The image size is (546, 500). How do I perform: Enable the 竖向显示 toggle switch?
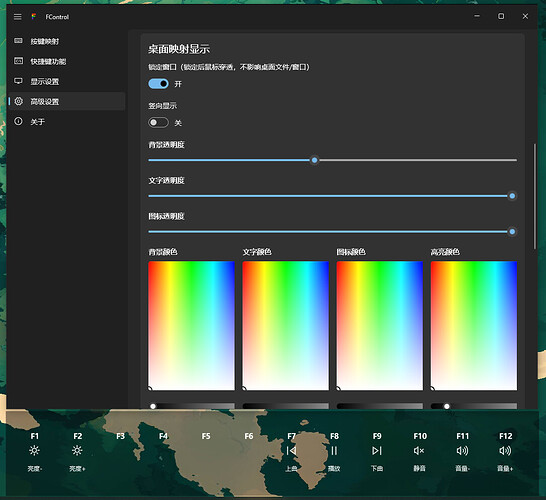click(x=158, y=123)
